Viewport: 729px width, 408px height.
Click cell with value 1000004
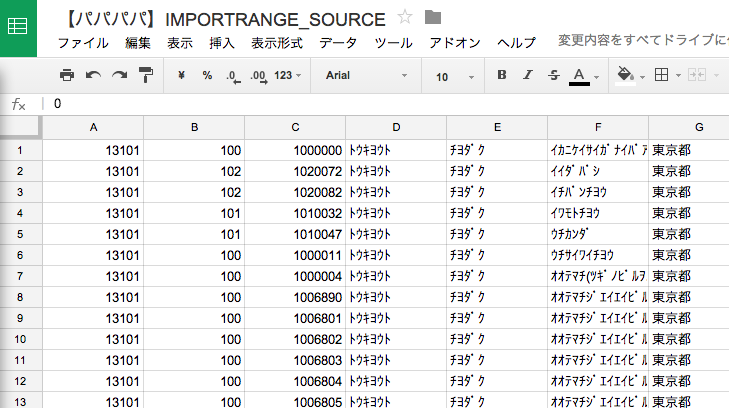(x=295, y=276)
